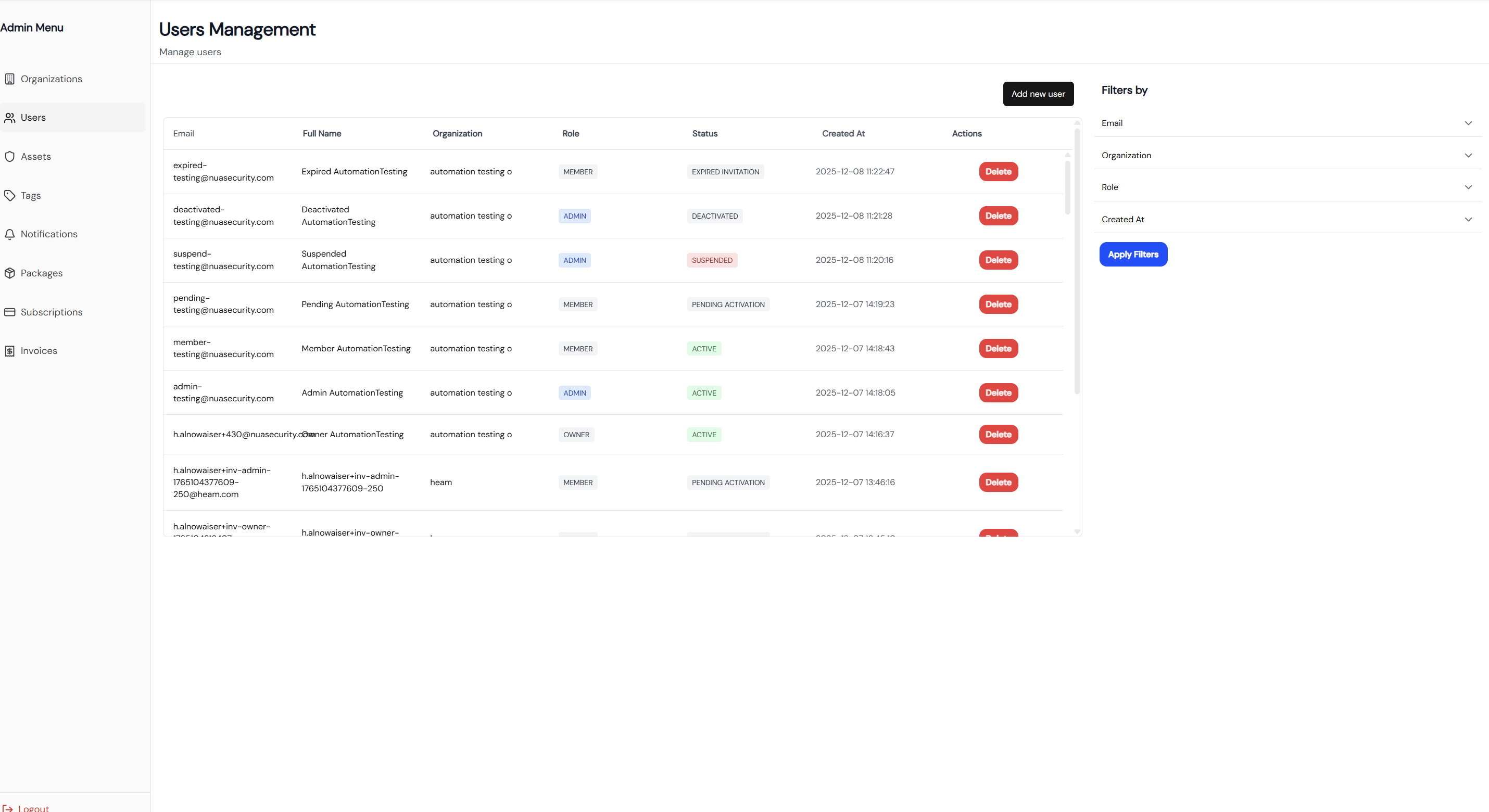The height and width of the screenshot is (812, 1489).
Task: Expand the Email filter dropdown
Action: pos(1468,123)
